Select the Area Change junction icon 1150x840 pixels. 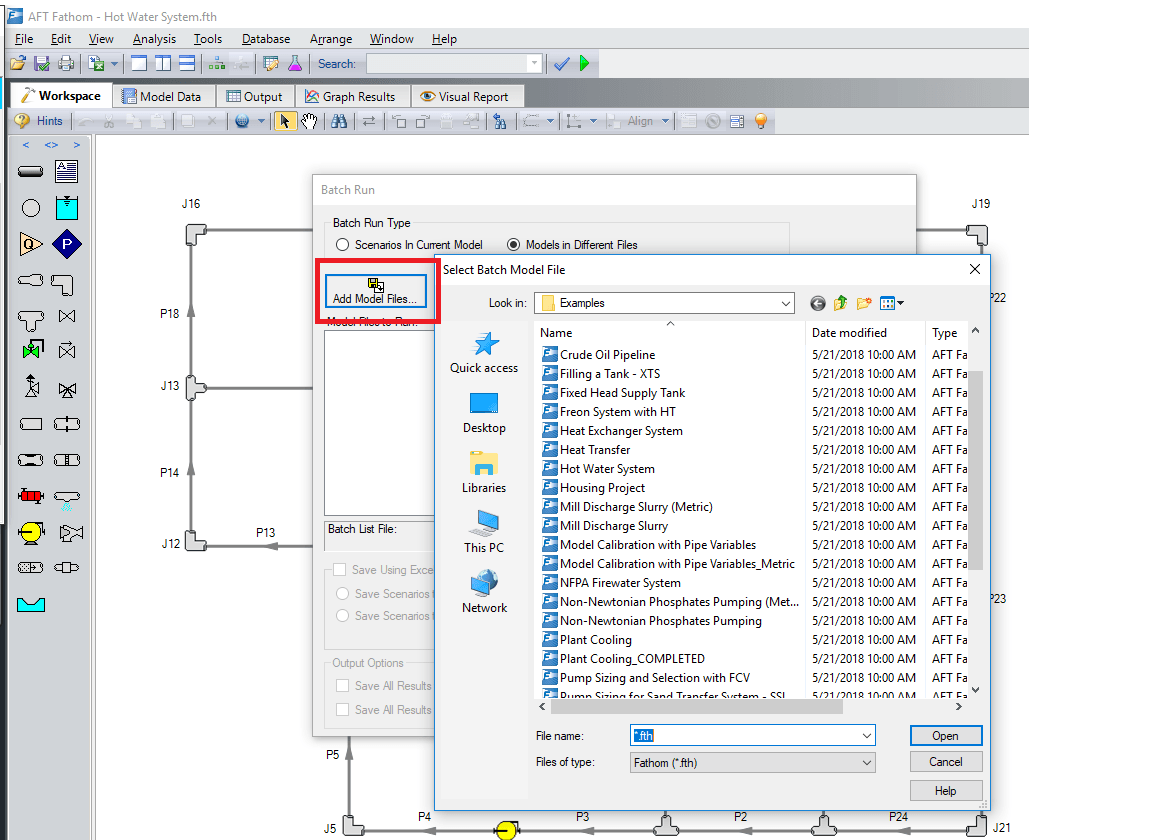click(x=31, y=280)
